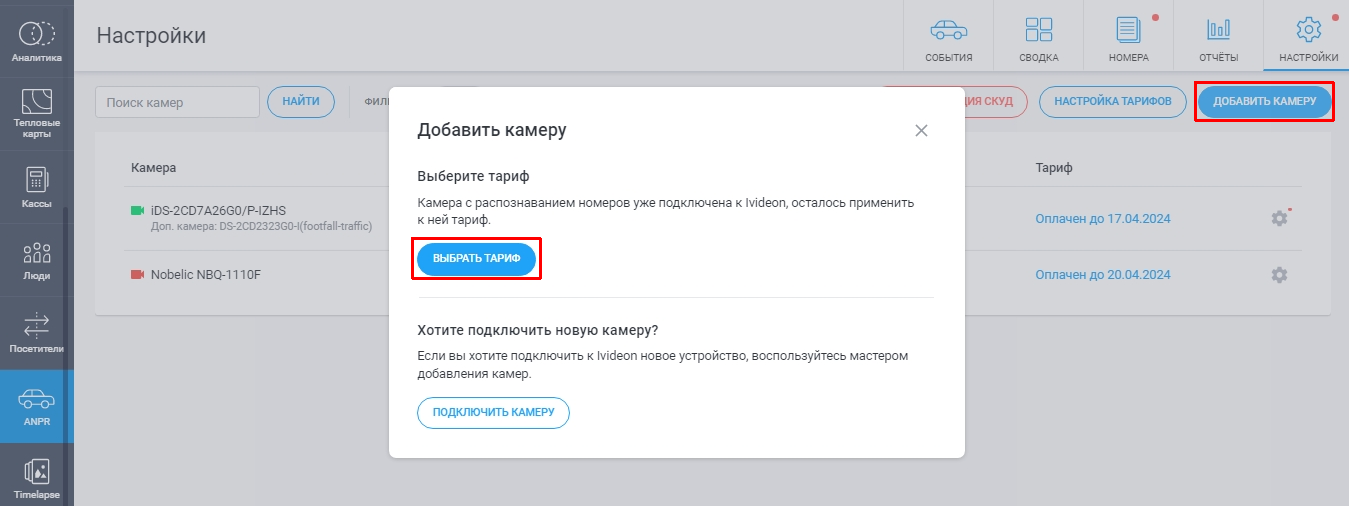Image resolution: width=1349 pixels, height=506 pixels.
Task: Click the Подключить камеру button
Action: (x=493, y=413)
